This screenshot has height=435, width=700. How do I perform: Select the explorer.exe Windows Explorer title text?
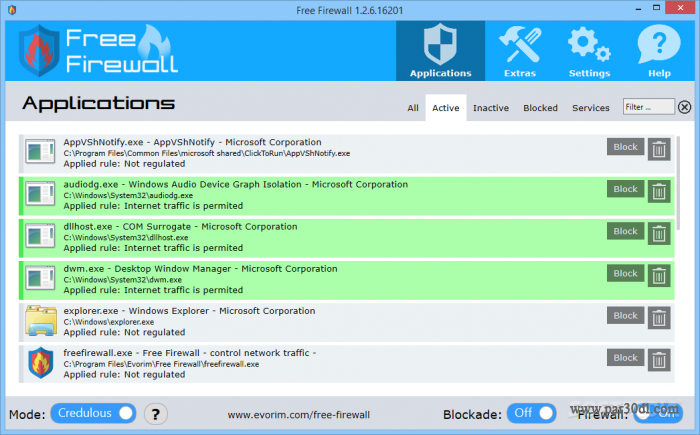pos(189,311)
